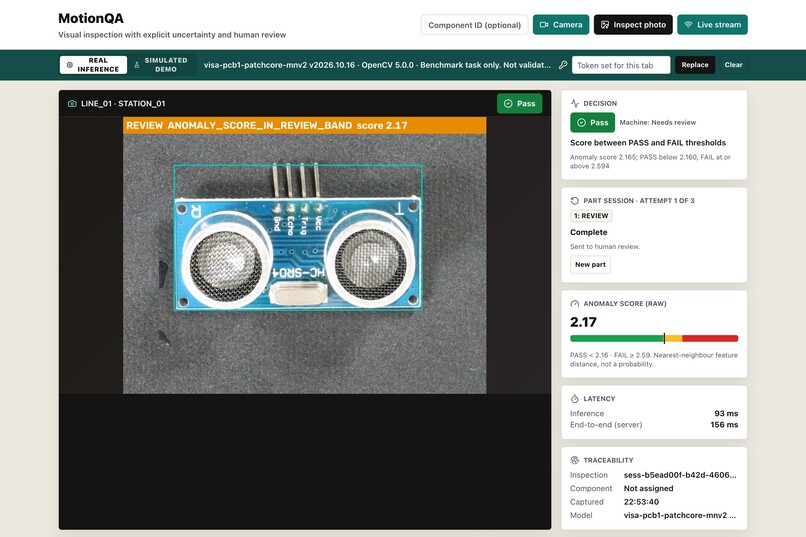
Task: Focus the Component ID input field
Action: click(x=474, y=25)
